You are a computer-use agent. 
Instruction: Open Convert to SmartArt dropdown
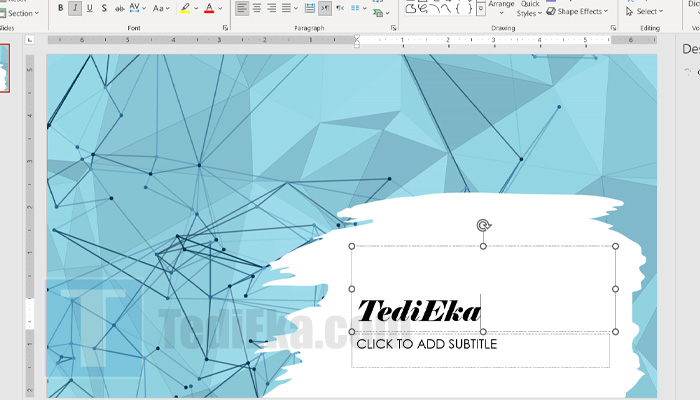click(381, 13)
